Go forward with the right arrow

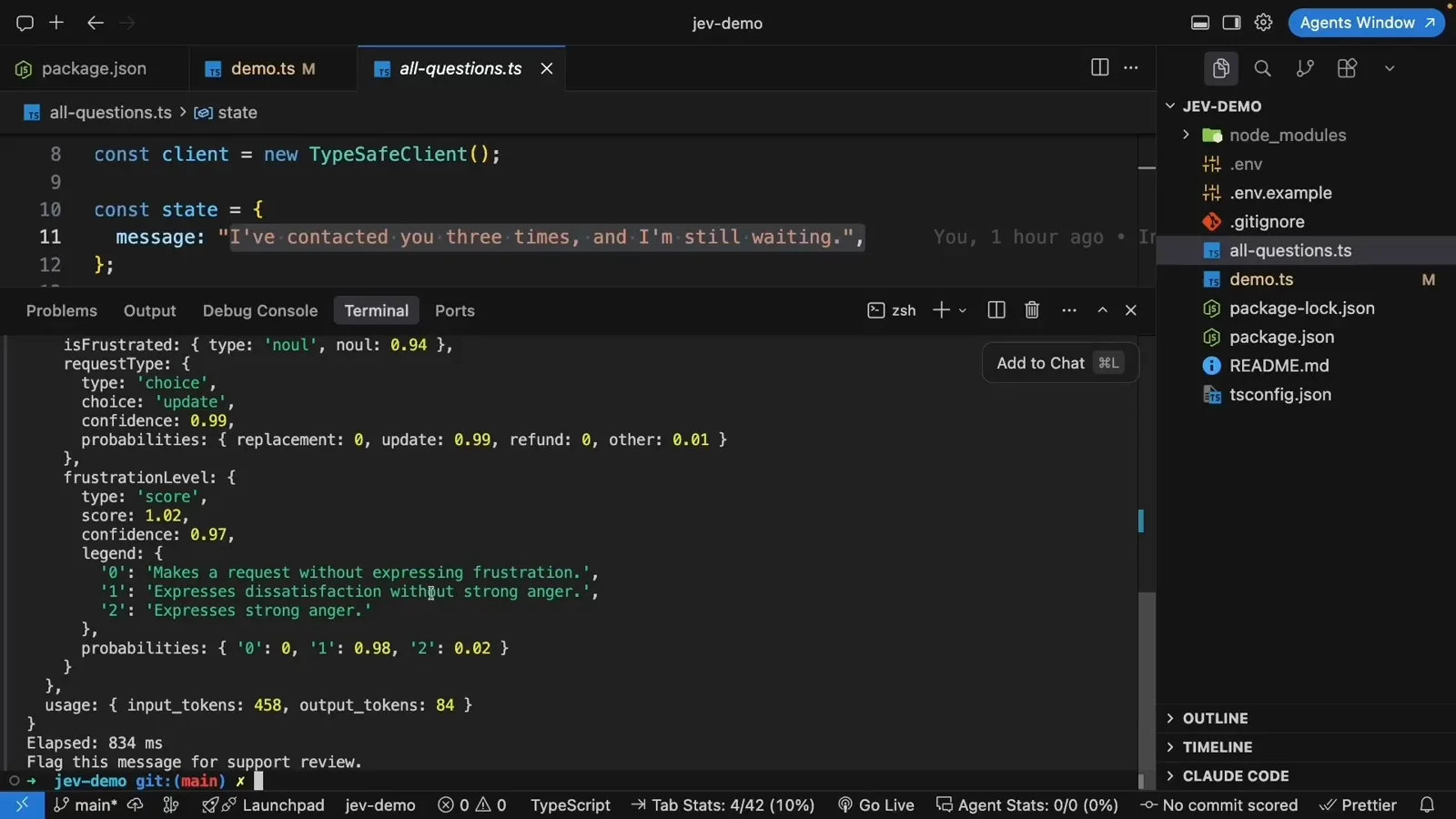tap(127, 23)
